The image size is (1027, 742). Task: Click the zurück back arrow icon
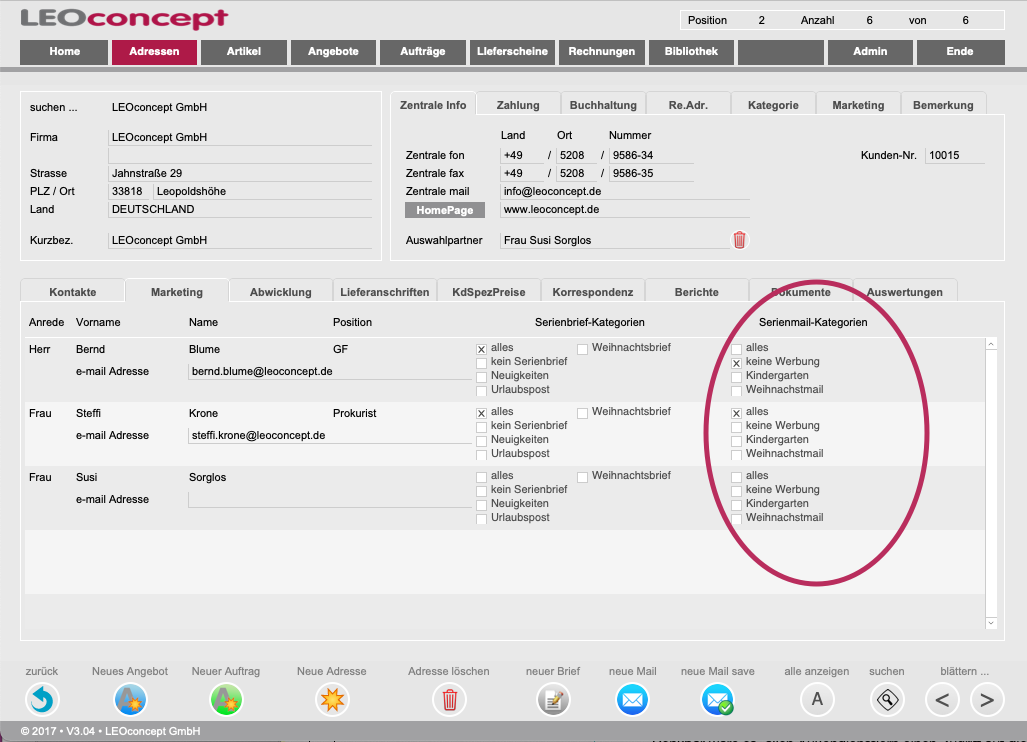tap(42, 699)
